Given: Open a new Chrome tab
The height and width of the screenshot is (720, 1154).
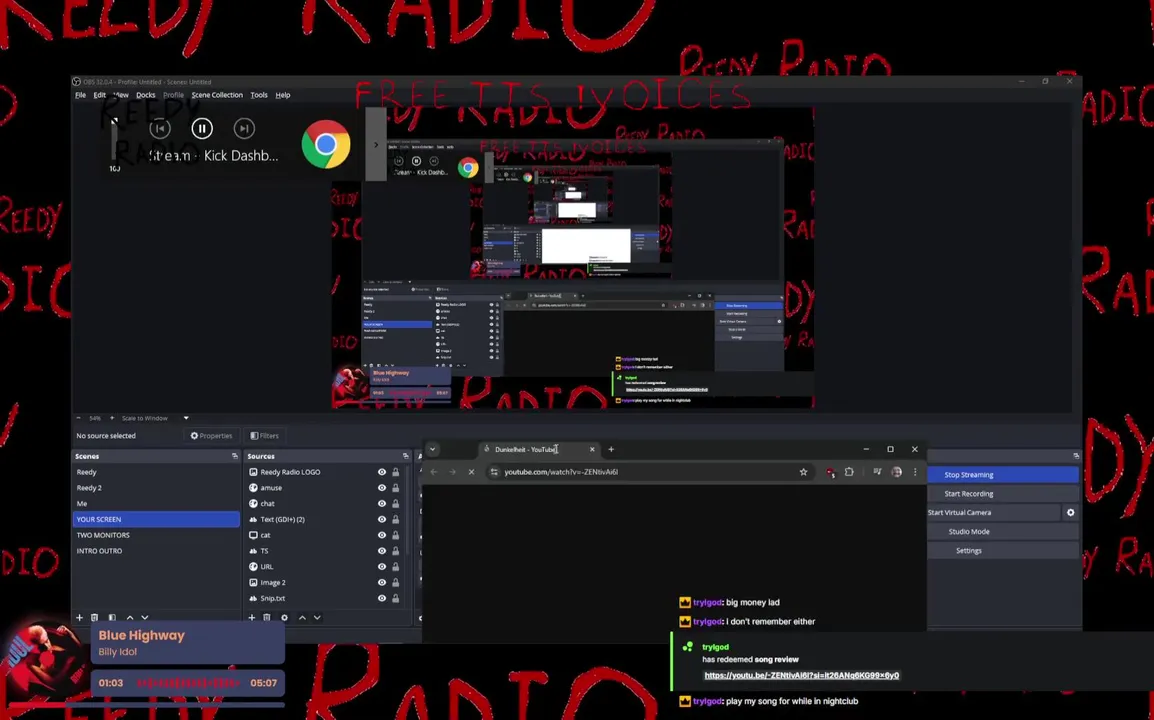Looking at the screenshot, I should (x=611, y=449).
